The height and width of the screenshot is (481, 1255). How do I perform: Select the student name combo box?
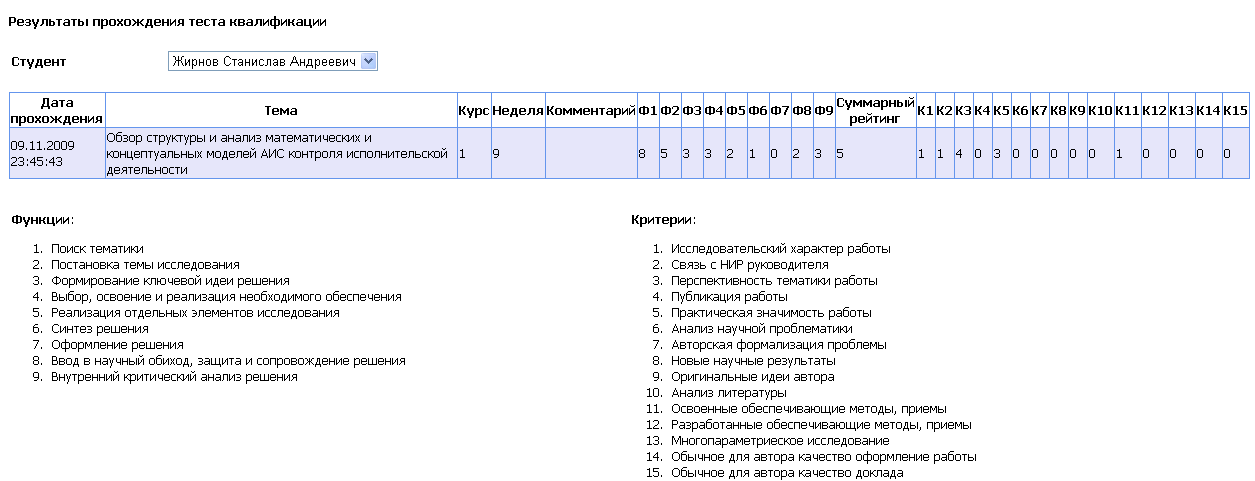pyautogui.click(x=273, y=62)
